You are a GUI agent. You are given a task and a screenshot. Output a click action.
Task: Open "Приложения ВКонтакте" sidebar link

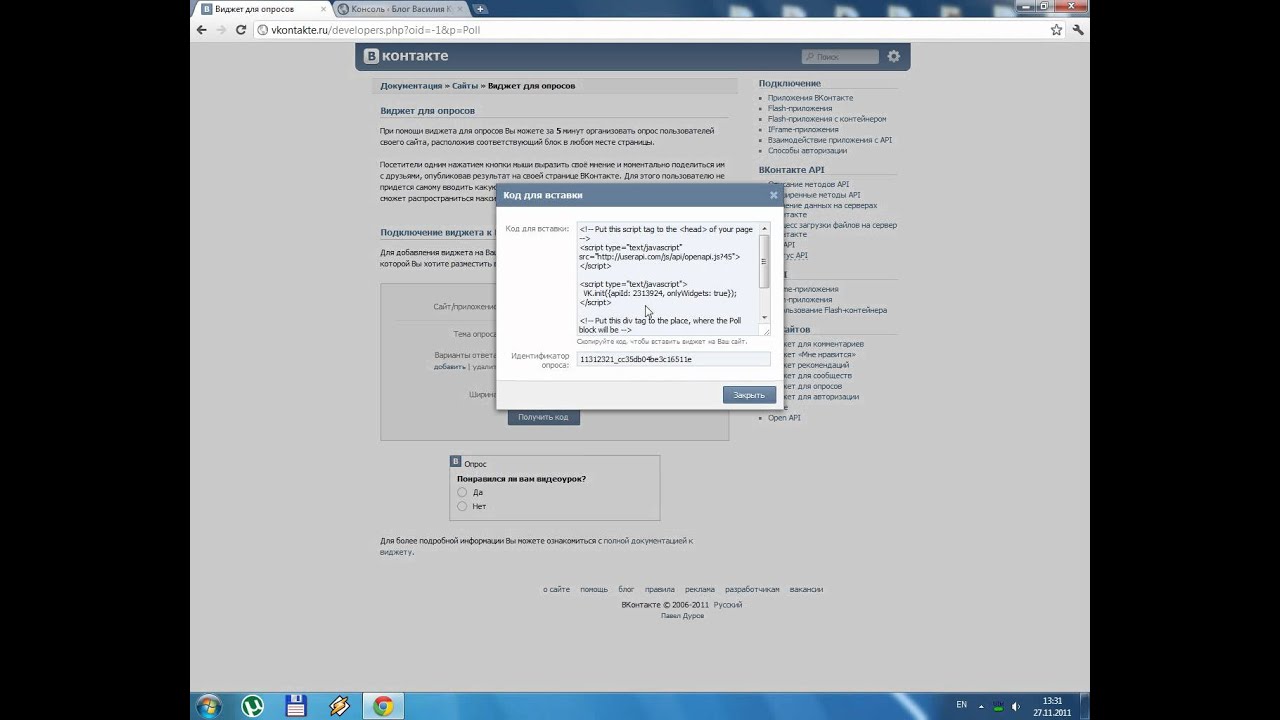coord(810,98)
